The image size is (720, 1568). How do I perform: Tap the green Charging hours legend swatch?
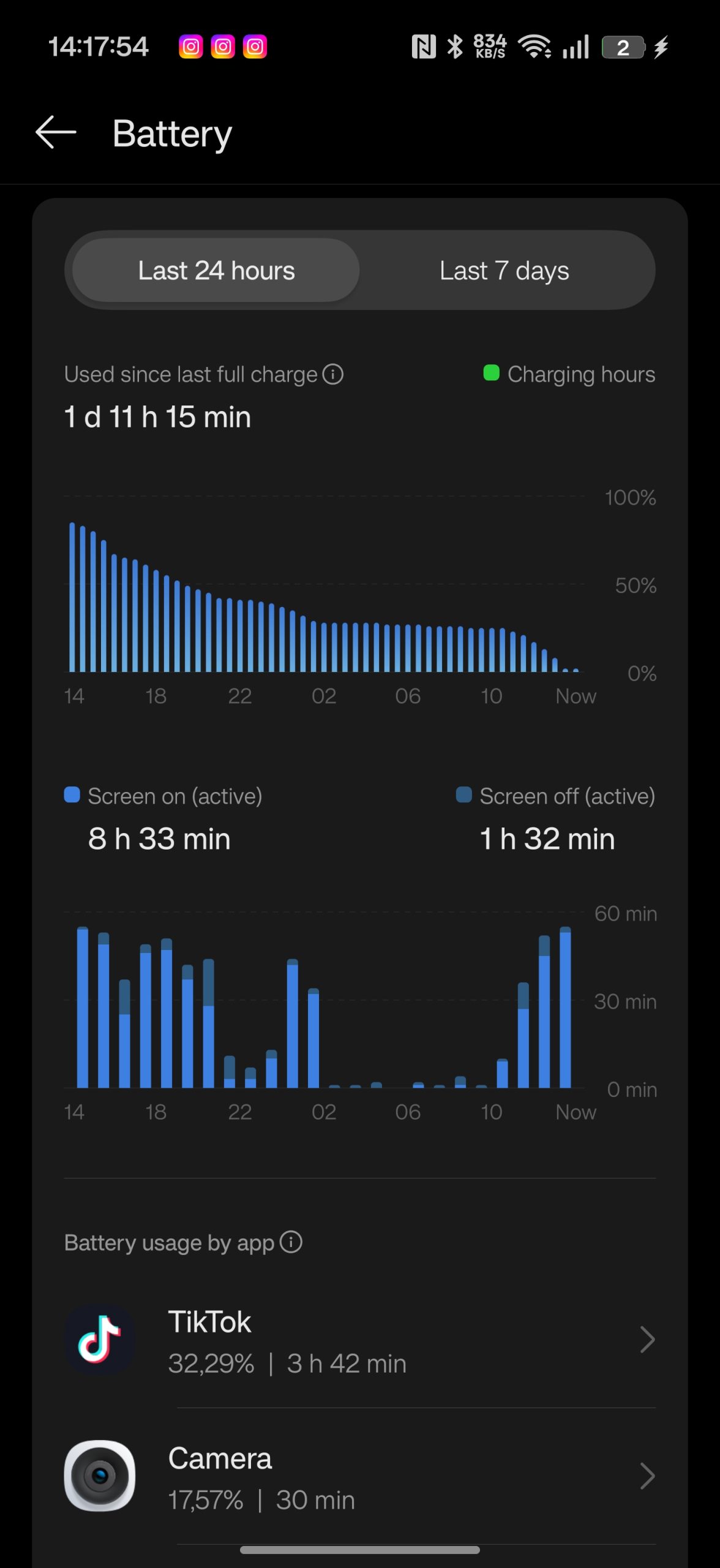pyautogui.click(x=491, y=373)
